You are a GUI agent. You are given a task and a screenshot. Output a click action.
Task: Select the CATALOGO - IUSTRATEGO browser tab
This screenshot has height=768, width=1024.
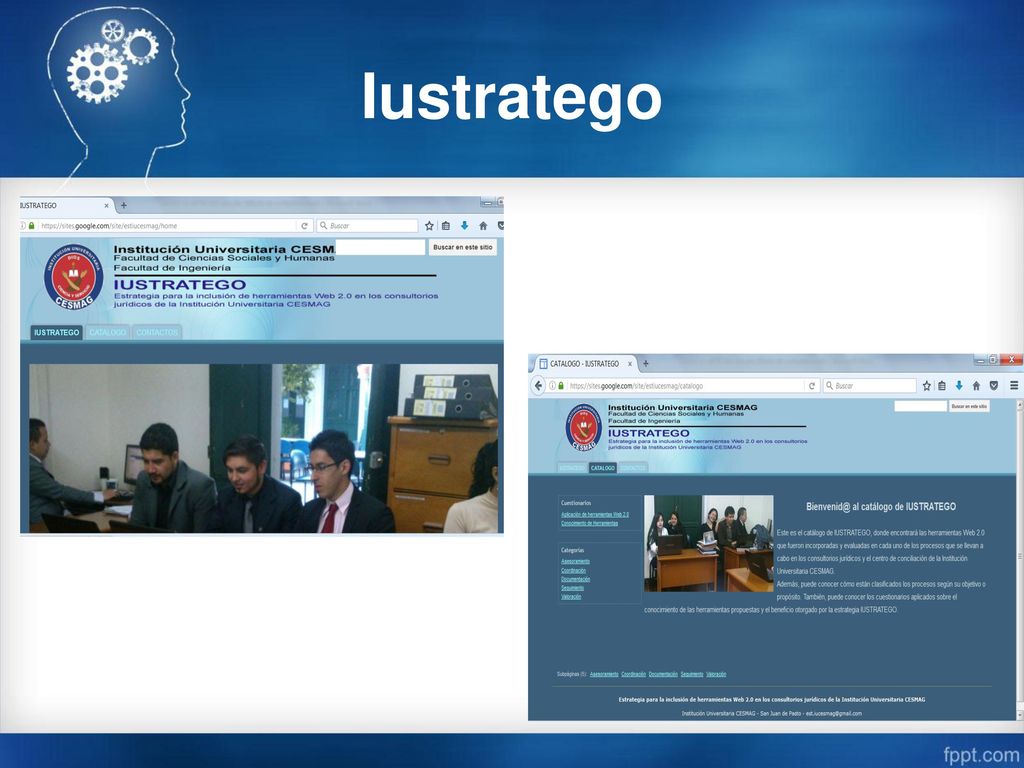[x=585, y=364]
